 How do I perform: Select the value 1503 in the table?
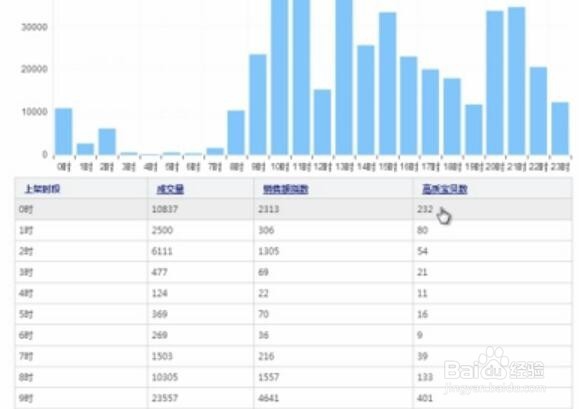162,356
